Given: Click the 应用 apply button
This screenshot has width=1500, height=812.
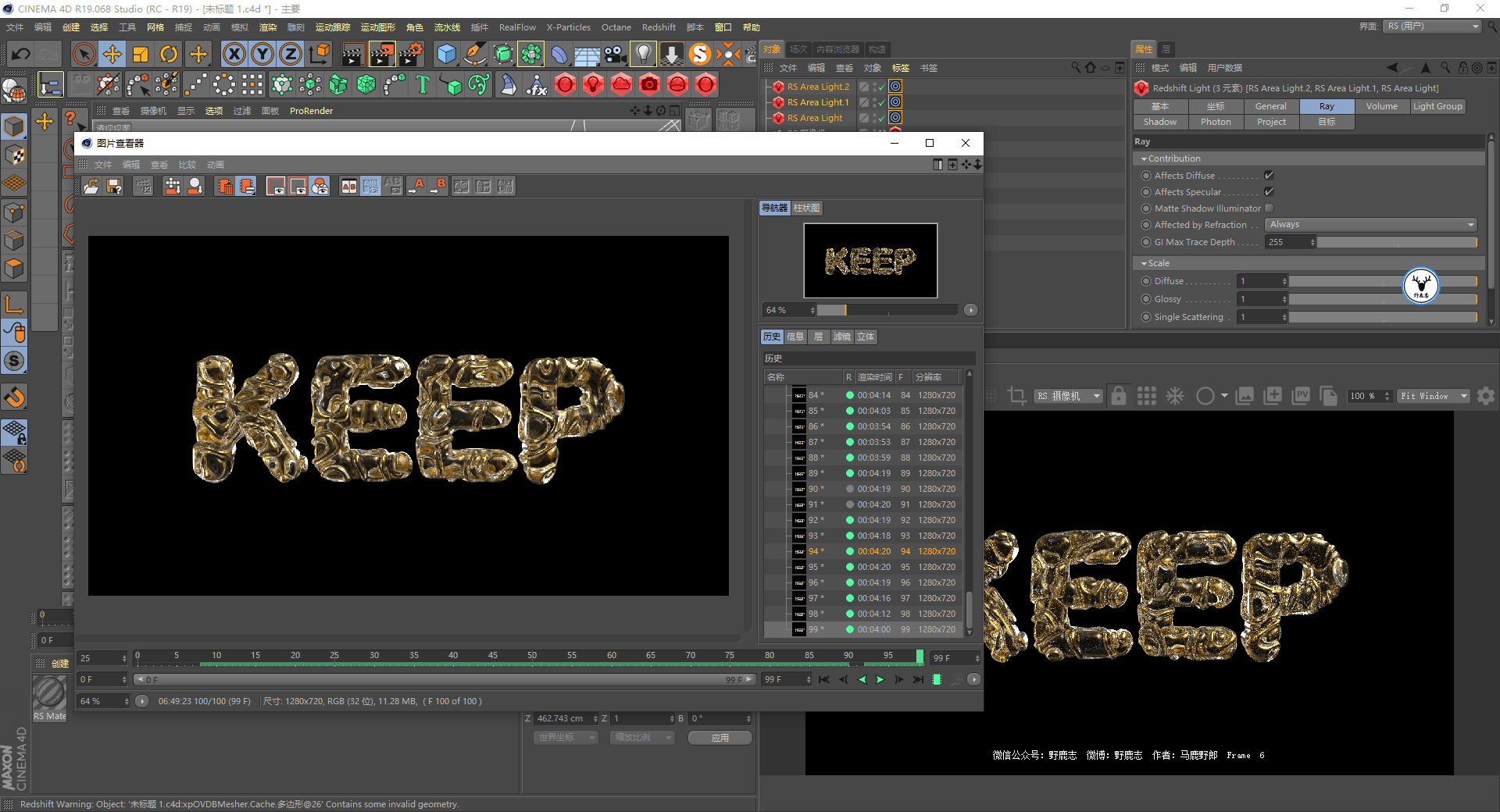Looking at the screenshot, I should [720, 738].
